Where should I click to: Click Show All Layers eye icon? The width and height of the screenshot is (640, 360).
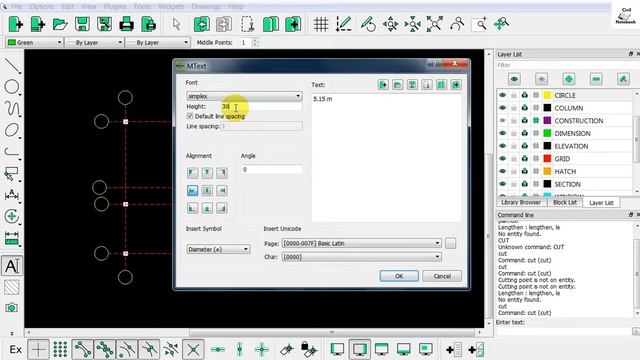click(x=514, y=79)
